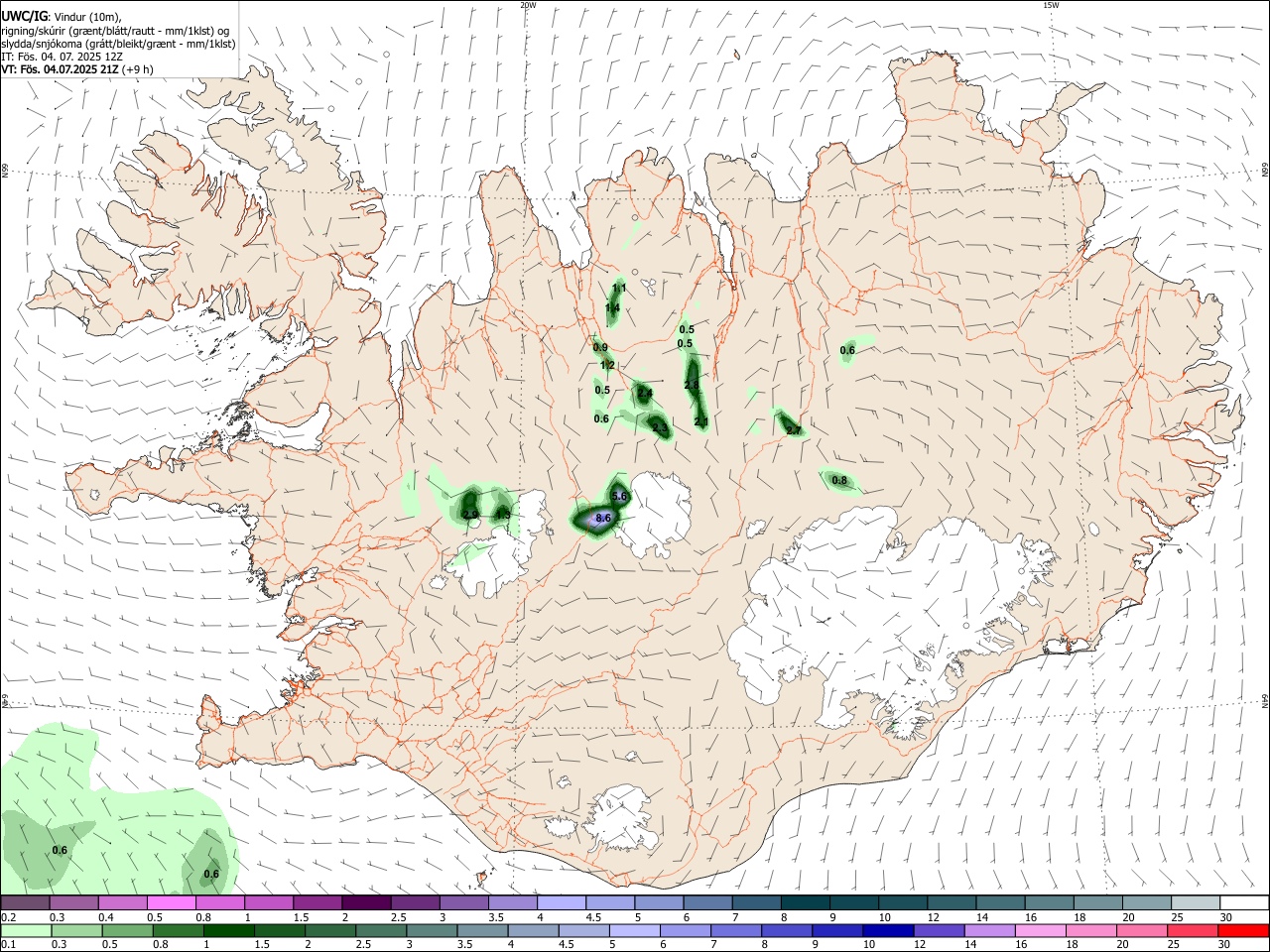Image resolution: width=1270 pixels, height=952 pixels.
Task: Click the 0.2 label of the upper scale
Action: 7,917
